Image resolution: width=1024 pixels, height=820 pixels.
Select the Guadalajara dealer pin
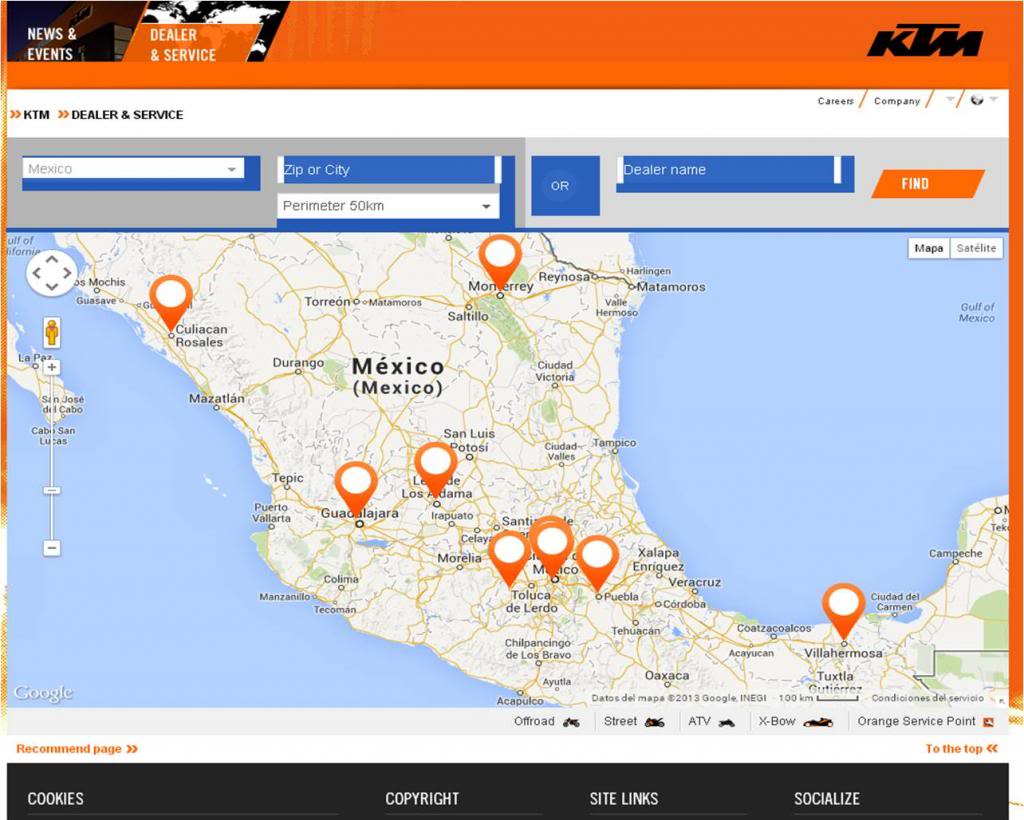point(356,488)
